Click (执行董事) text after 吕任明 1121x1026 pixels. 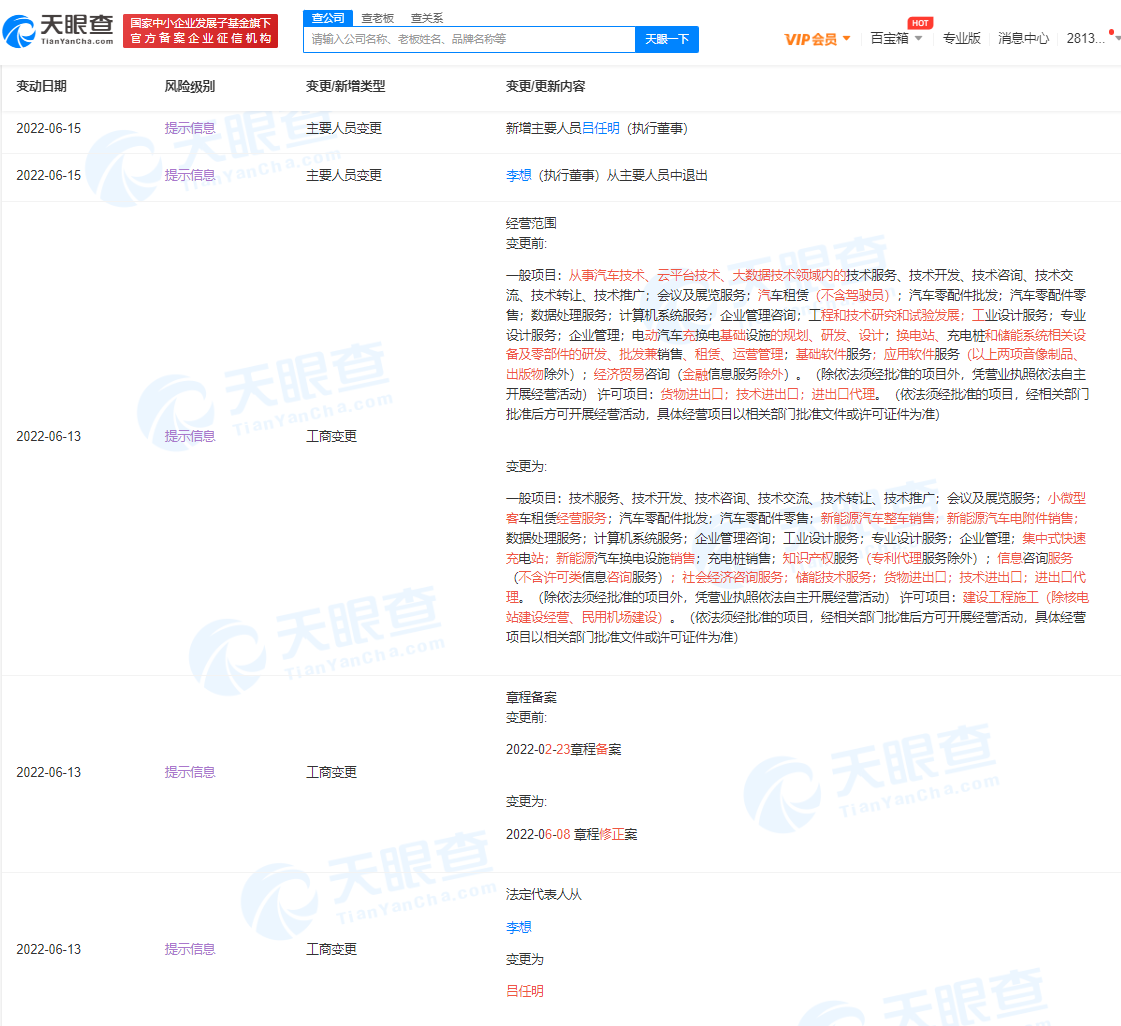tap(657, 129)
